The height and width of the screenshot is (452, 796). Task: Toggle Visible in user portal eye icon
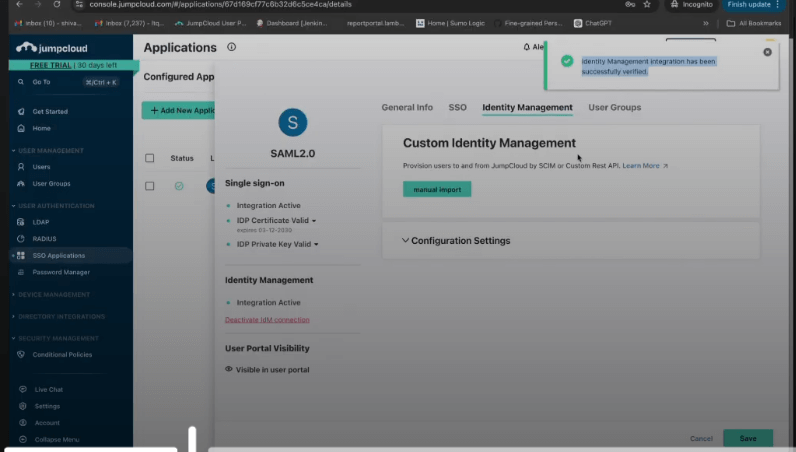pyautogui.click(x=229, y=369)
